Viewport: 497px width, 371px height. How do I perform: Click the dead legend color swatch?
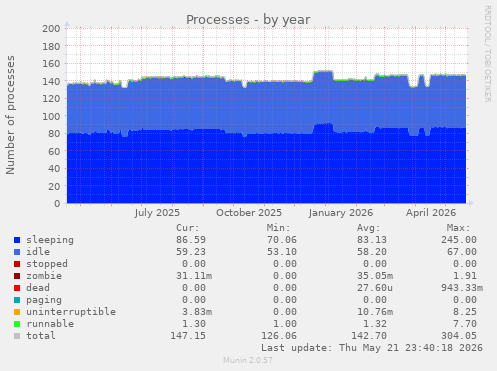pyautogui.click(x=17, y=288)
